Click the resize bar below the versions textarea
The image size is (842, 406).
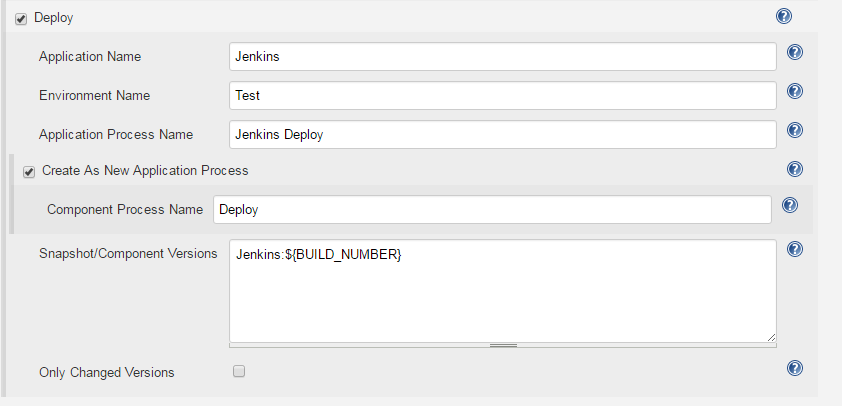[x=503, y=345]
